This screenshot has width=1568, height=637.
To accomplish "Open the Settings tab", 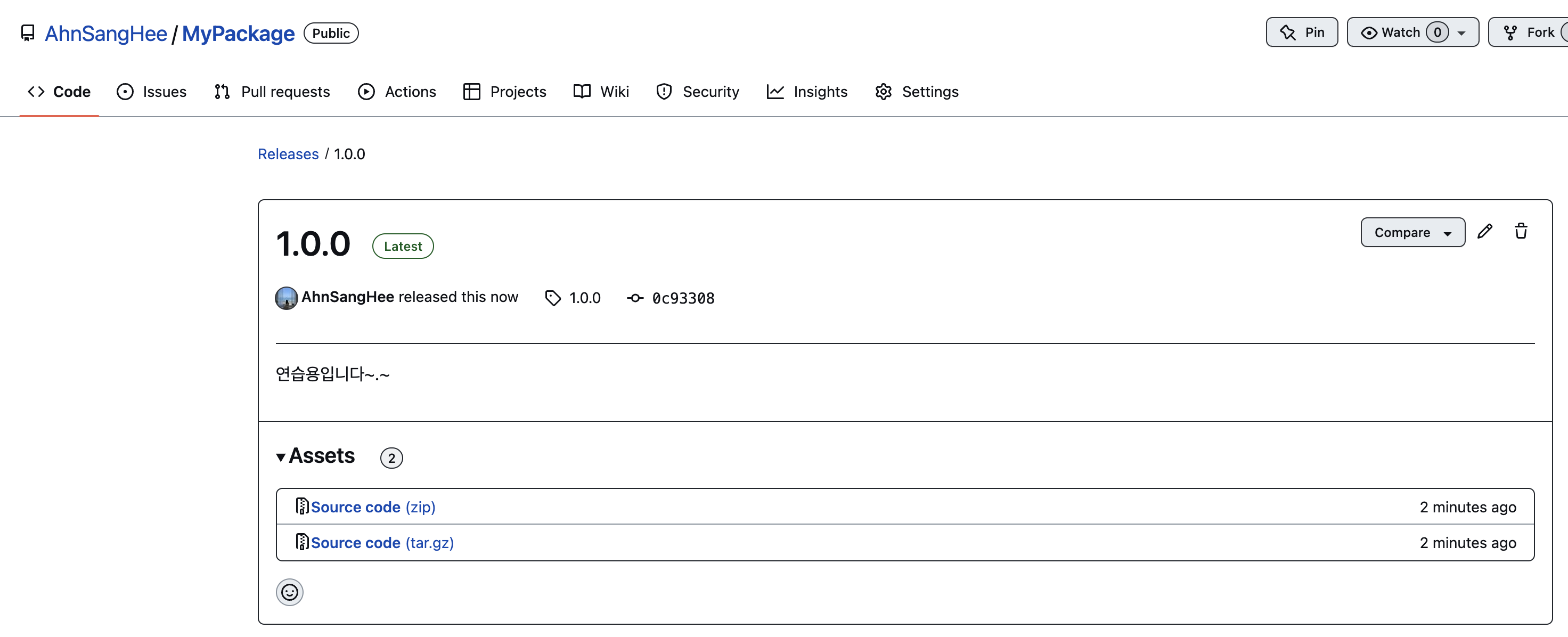I will tap(917, 92).
